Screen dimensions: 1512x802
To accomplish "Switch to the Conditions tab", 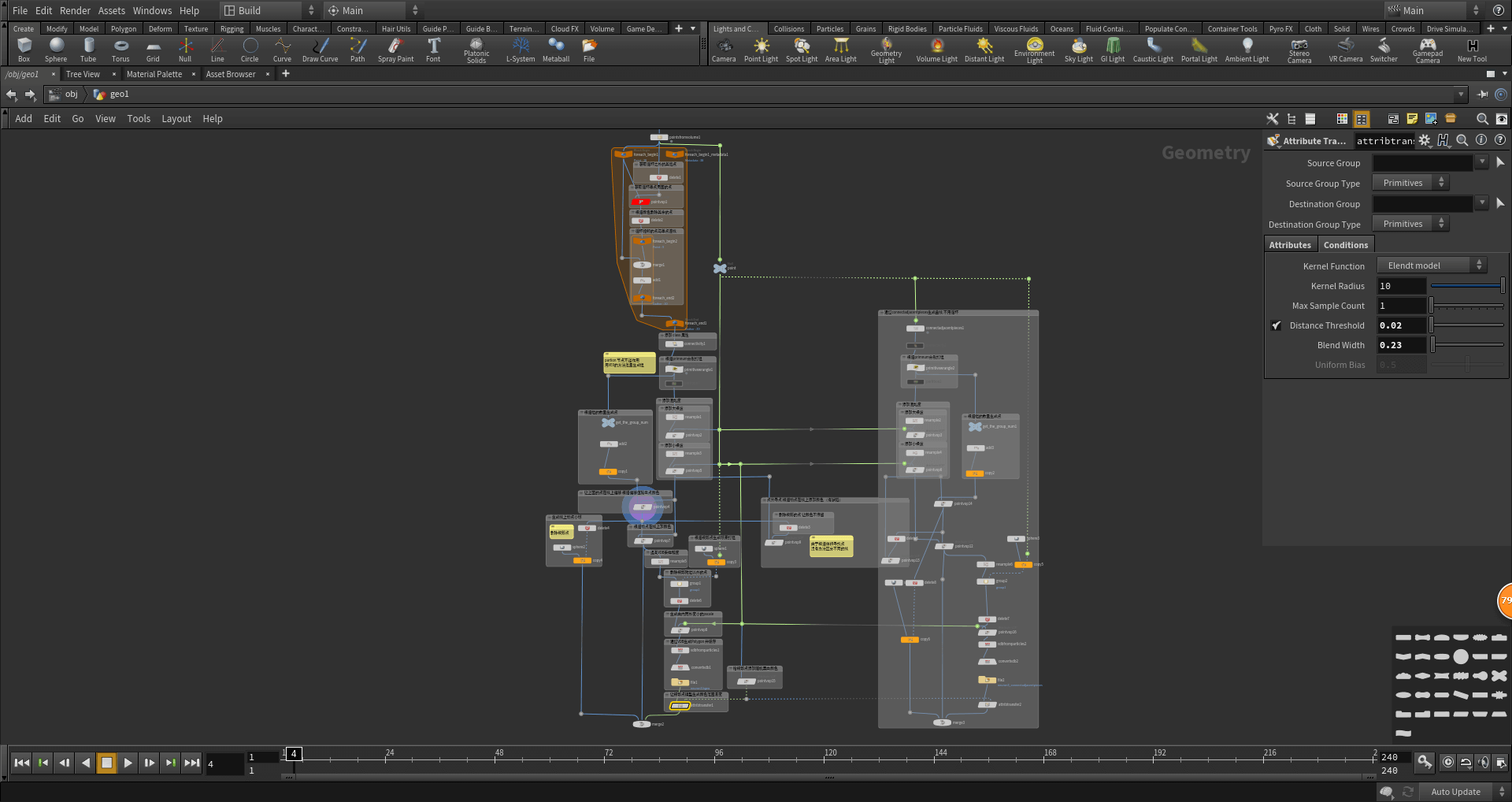I will [1345, 245].
